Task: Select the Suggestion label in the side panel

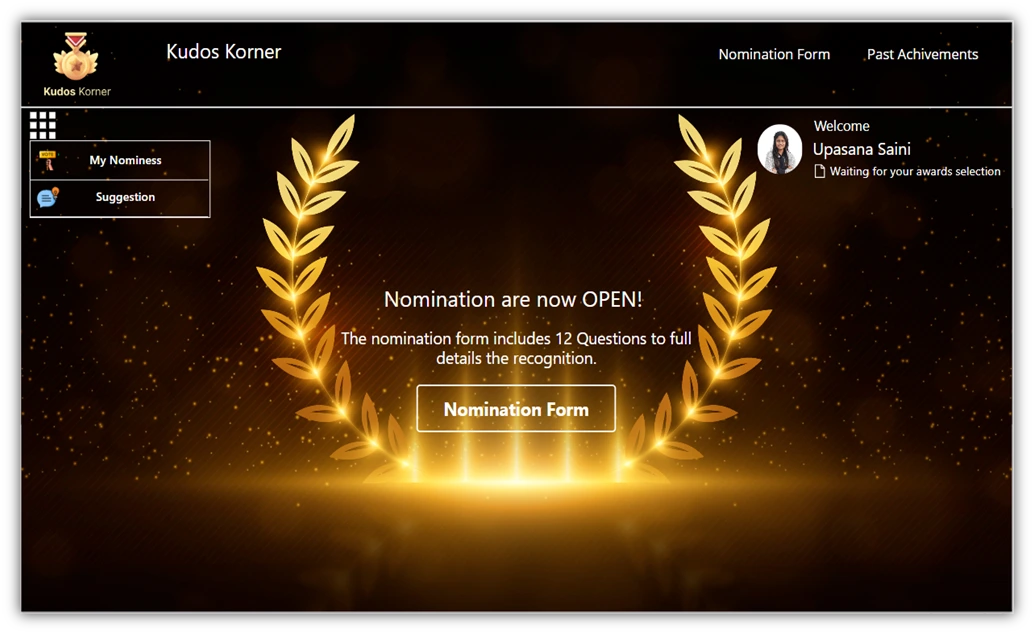Action: pyautogui.click(x=125, y=197)
